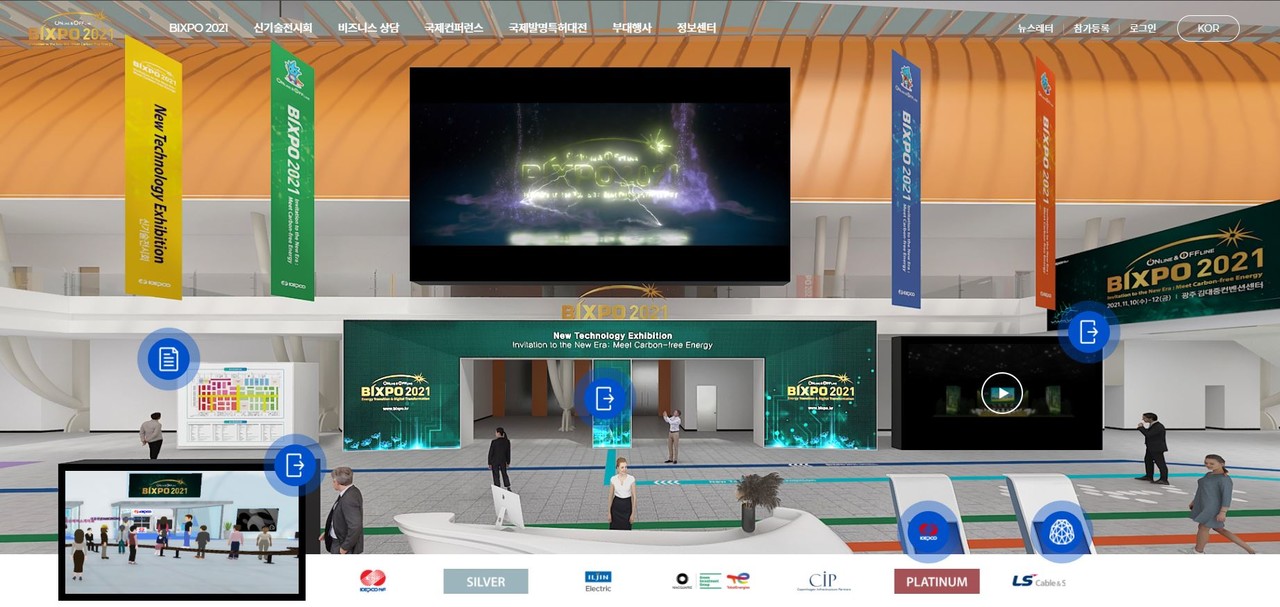Viewport: 1280px width, 607px height.
Task: Open the 신기술전시회 menu
Action: 283,28
